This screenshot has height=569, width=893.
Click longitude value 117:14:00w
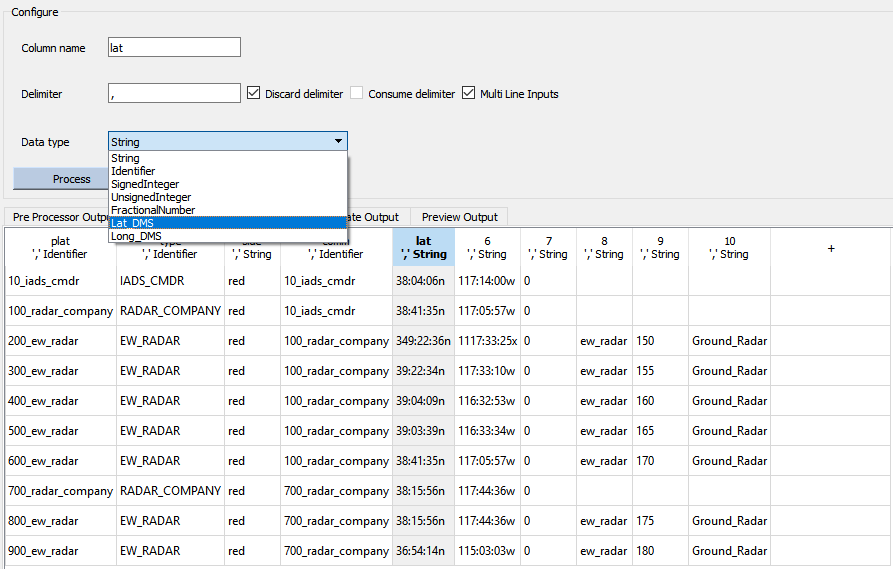488,281
